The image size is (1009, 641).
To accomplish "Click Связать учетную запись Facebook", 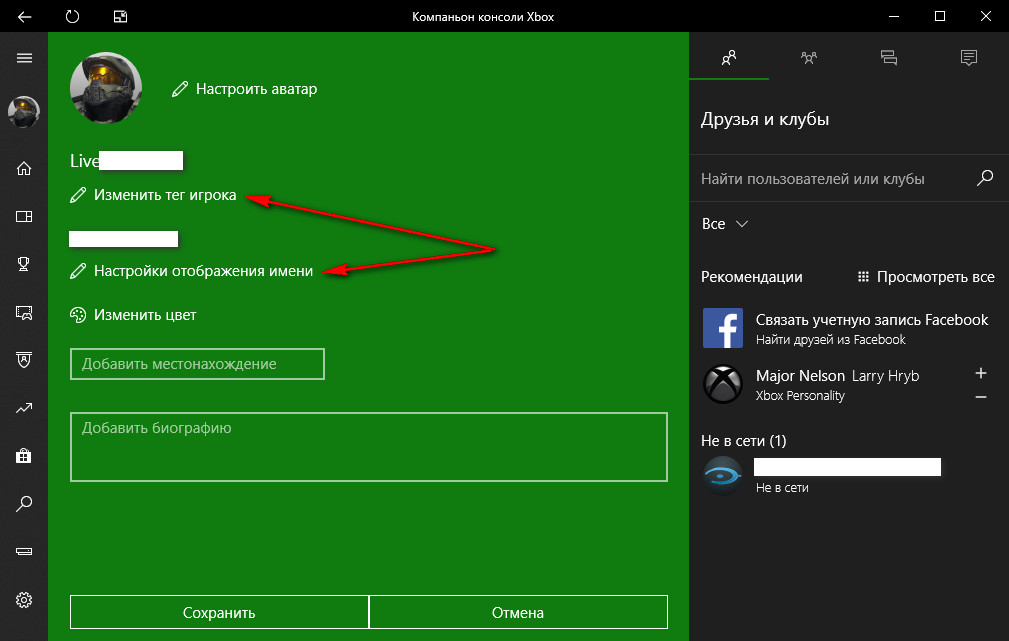I will (872, 320).
